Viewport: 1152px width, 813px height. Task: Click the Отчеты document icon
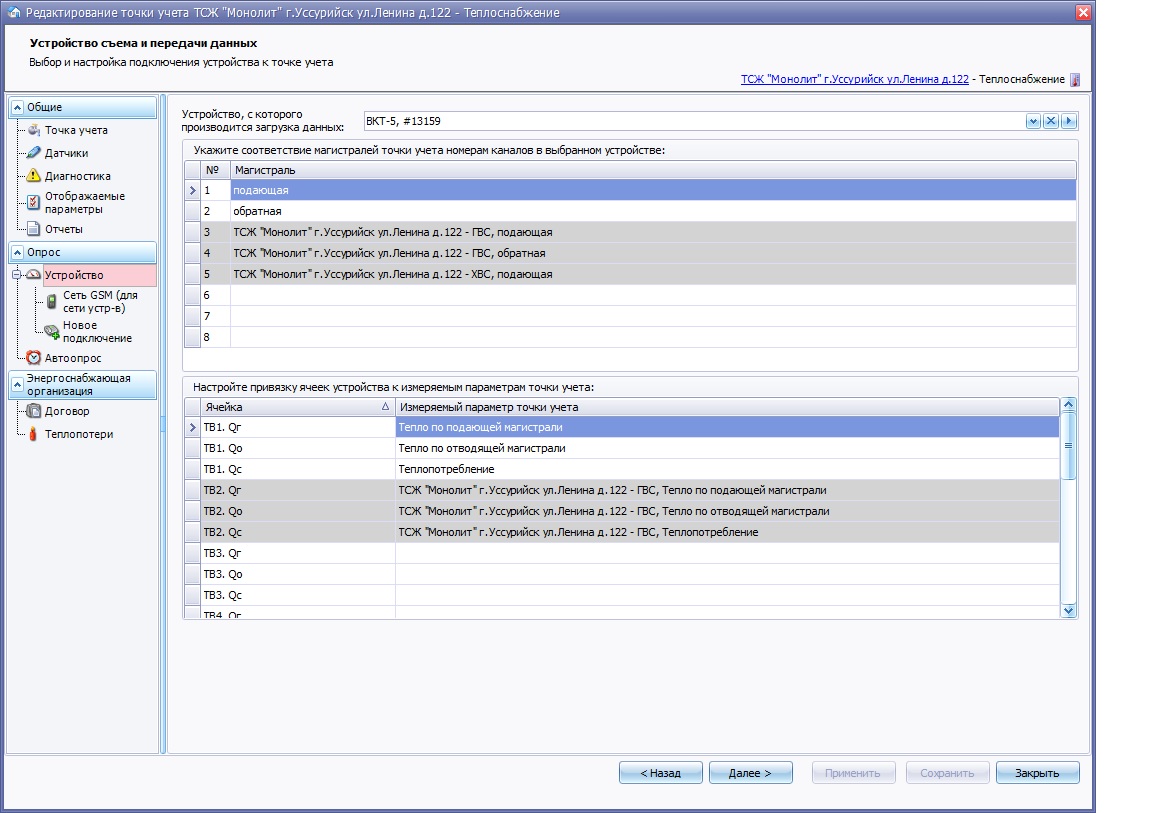(x=34, y=229)
